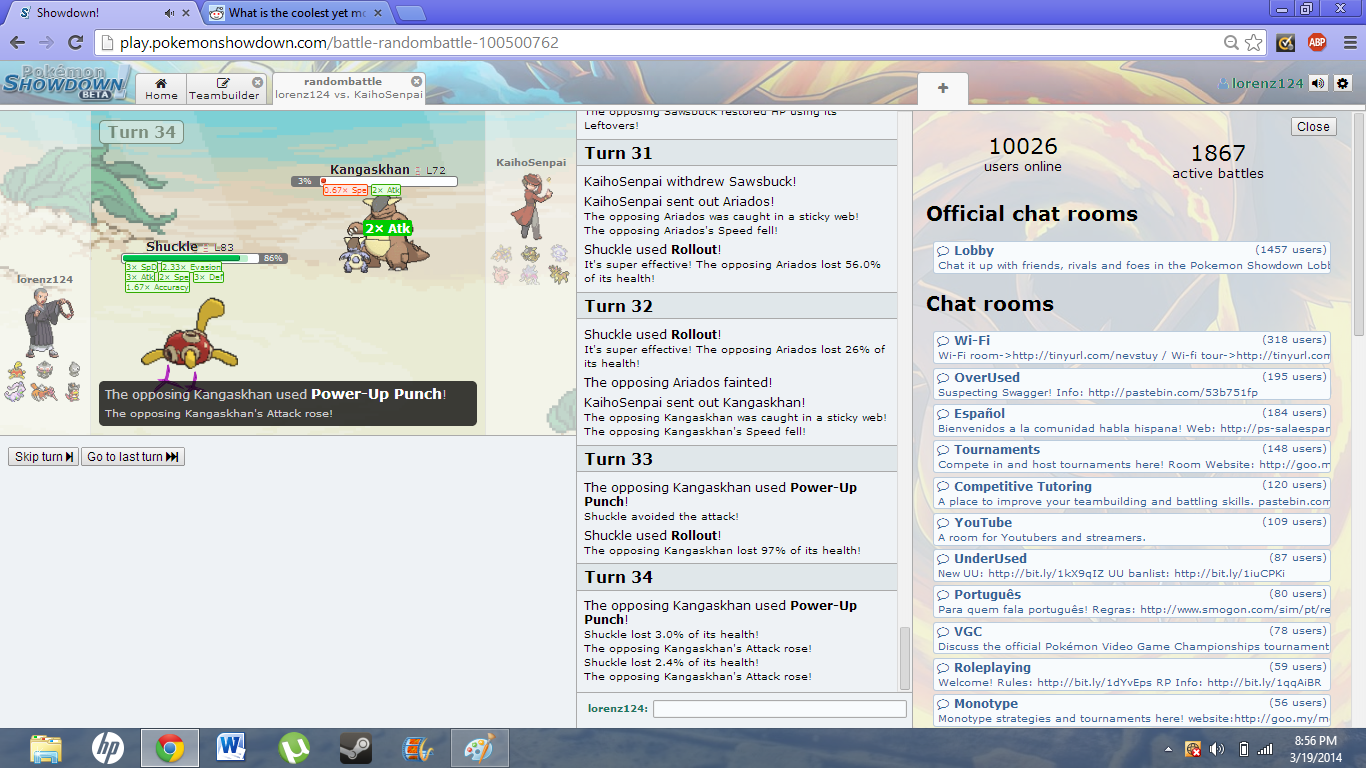Go back in Chrome
Viewport: 1366px width, 768px height.
[x=17, y=42]
